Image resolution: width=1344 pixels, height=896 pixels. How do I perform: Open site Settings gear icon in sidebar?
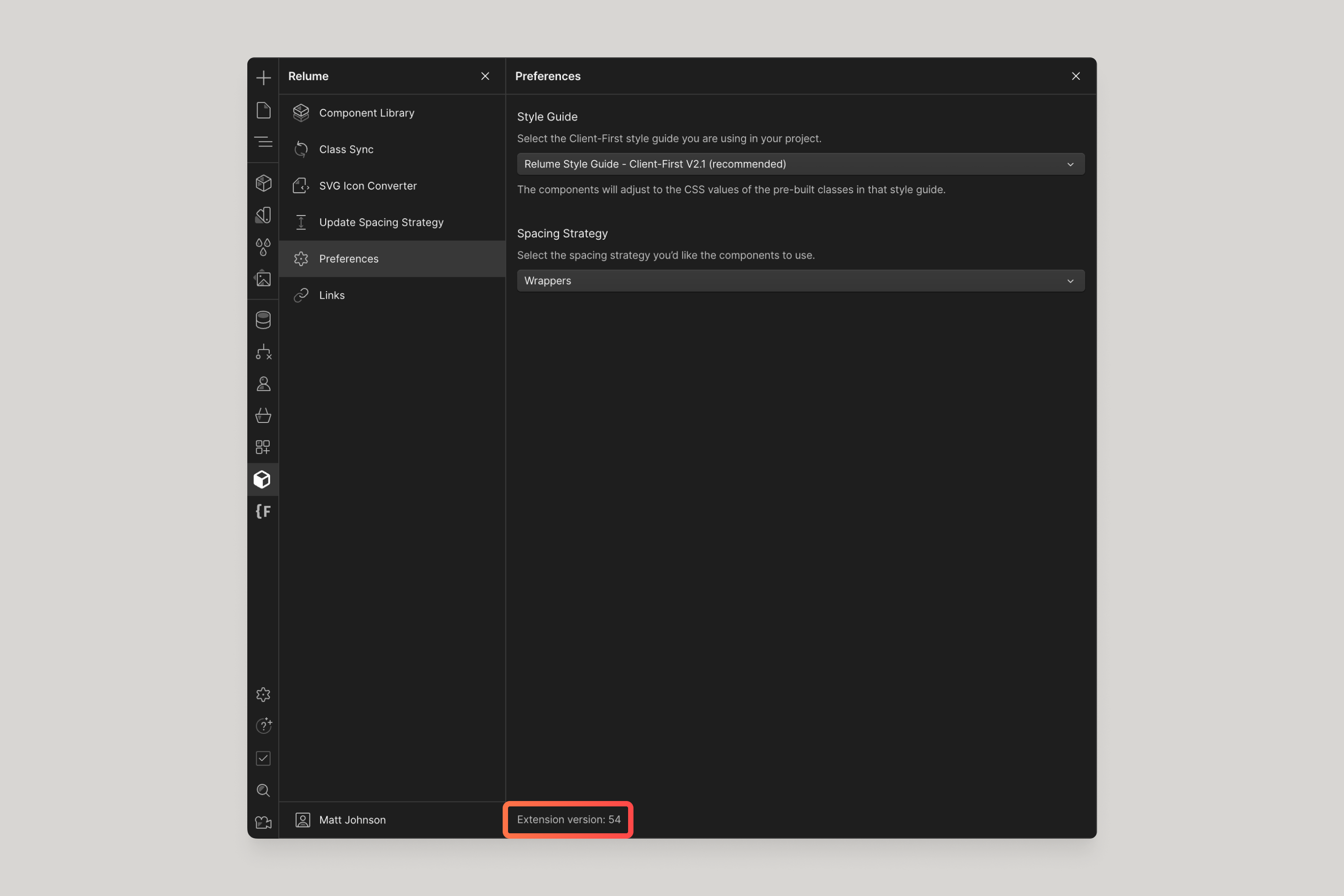(x=263, y=694)
